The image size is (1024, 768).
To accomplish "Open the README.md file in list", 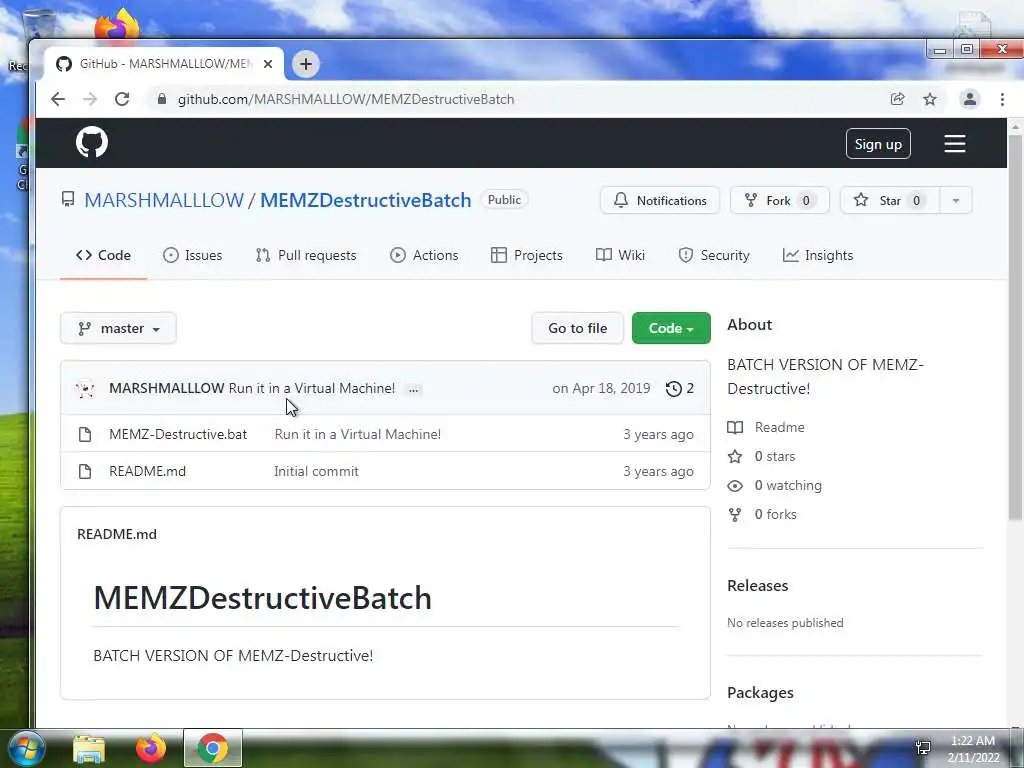I will pyautogui.click(x=147, y=472).
